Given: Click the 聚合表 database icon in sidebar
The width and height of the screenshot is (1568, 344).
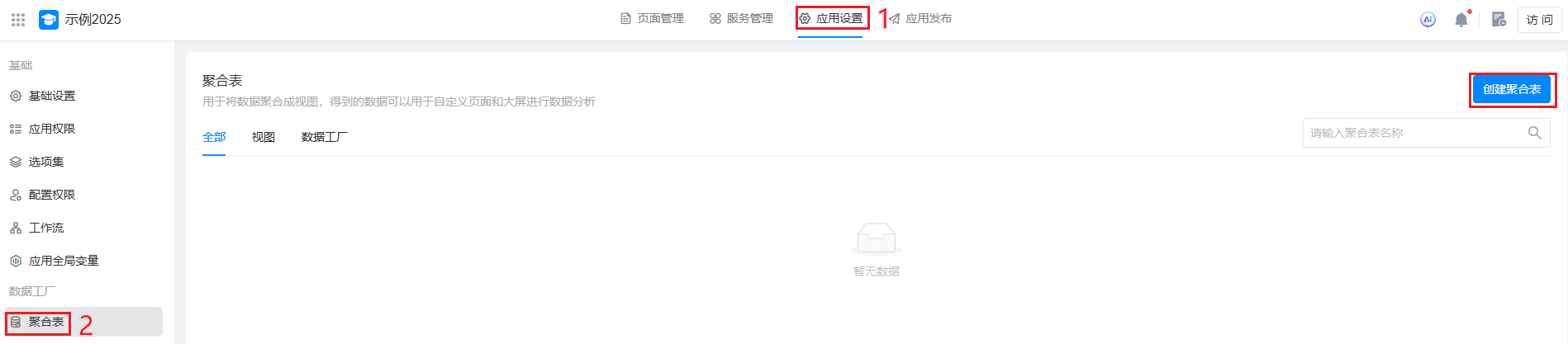Looking at the screenshot, I should pyautogui.click(x=16, y=322).
